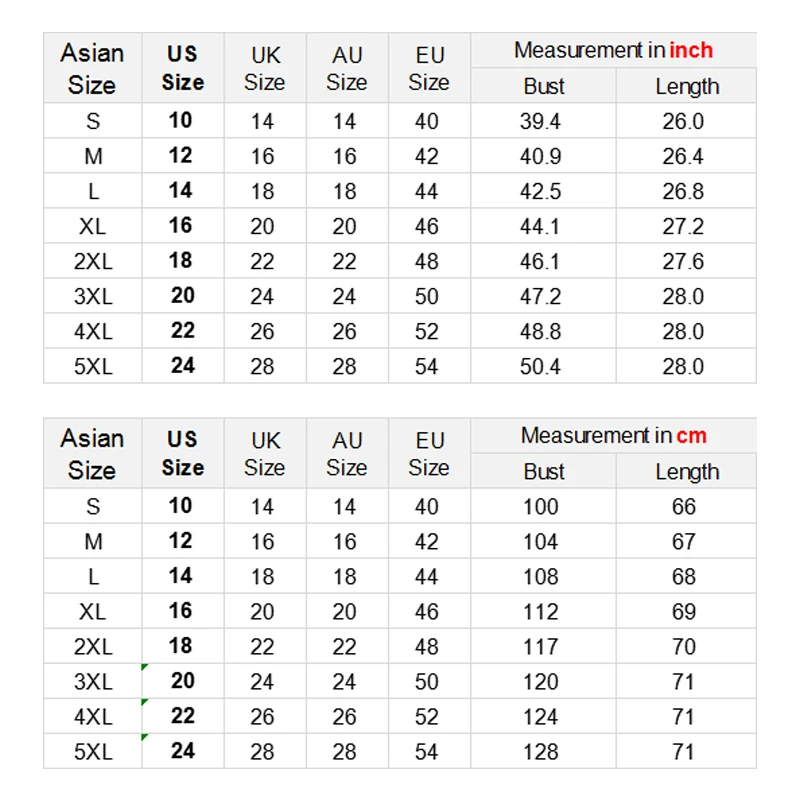800x800 pixels.
Task: Select the 40.9 bust measurement cell
Action: click(x=541, y=156)
